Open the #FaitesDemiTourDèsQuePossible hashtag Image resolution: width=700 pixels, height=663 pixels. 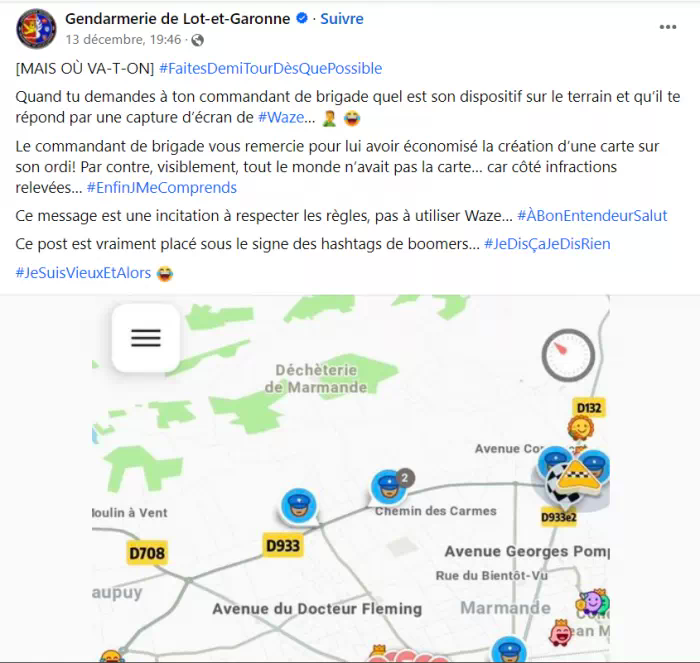pos(271,68)
